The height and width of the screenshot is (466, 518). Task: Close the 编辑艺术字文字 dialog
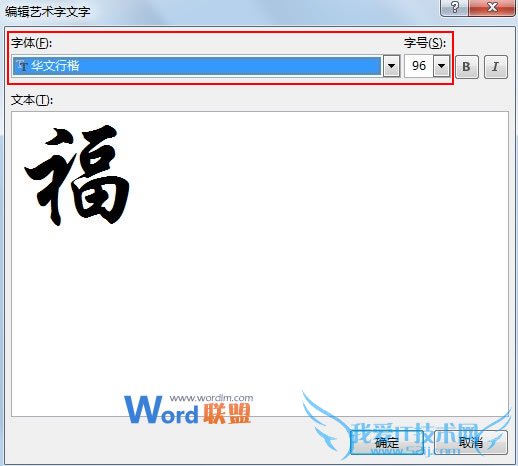(492, 7)
